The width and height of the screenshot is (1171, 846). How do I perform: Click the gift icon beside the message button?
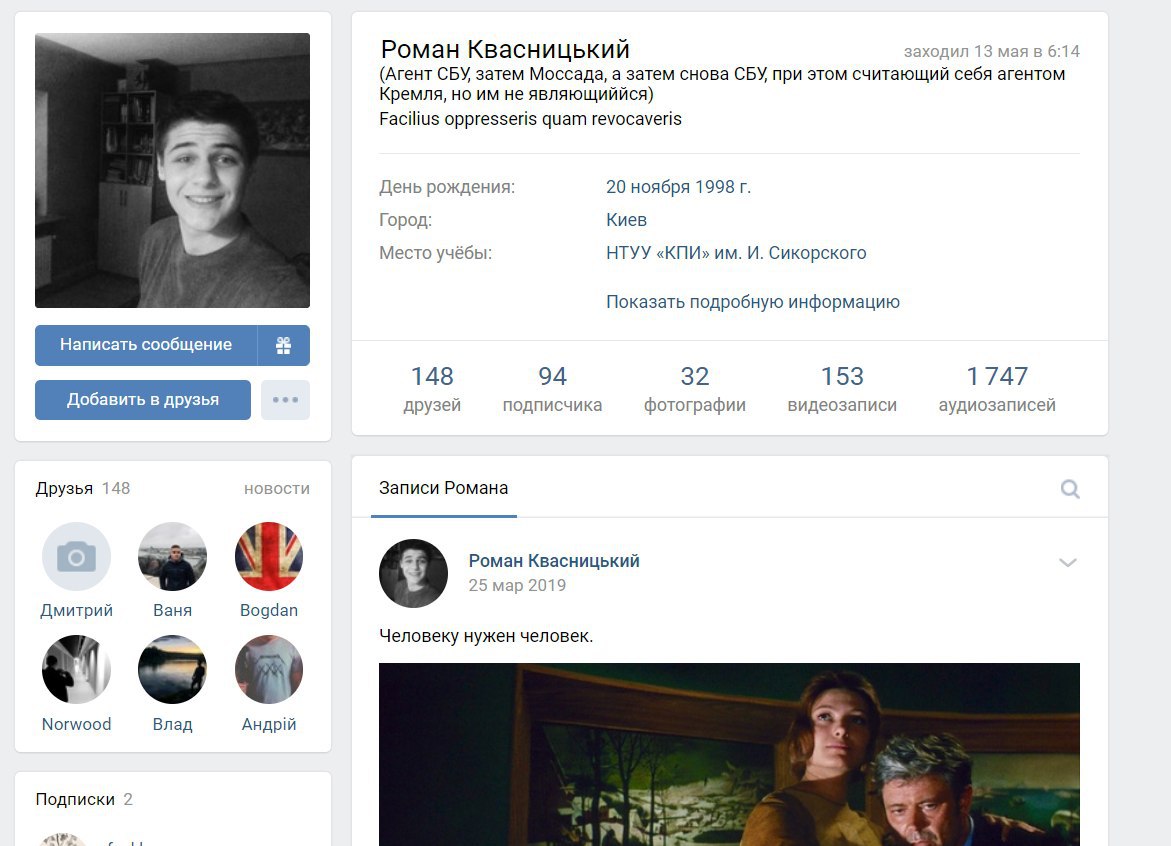284,345
